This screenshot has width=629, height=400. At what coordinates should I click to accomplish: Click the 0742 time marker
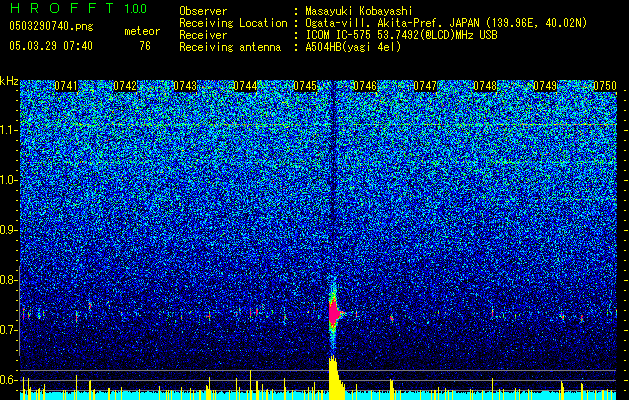click(x=125, y=86)
